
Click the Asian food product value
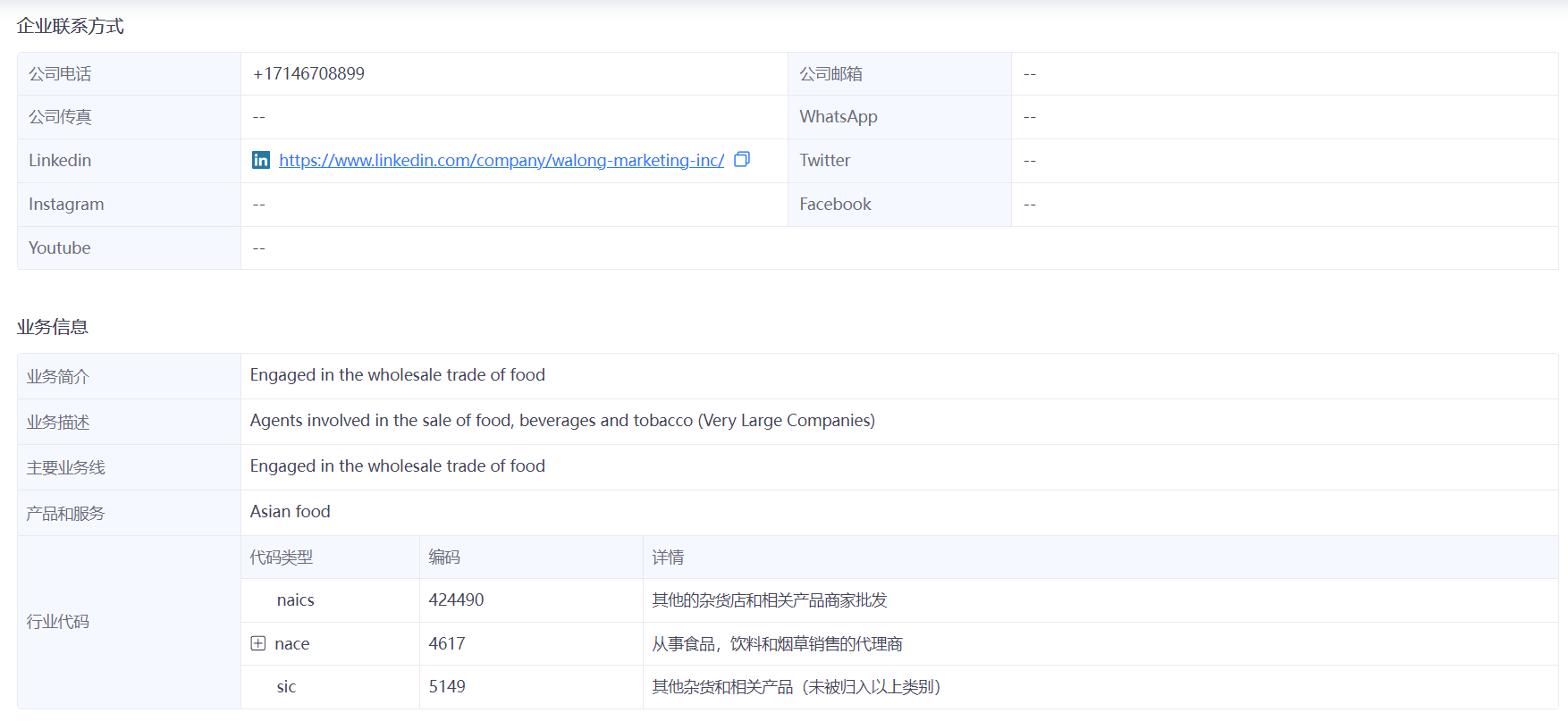point(290,511)
